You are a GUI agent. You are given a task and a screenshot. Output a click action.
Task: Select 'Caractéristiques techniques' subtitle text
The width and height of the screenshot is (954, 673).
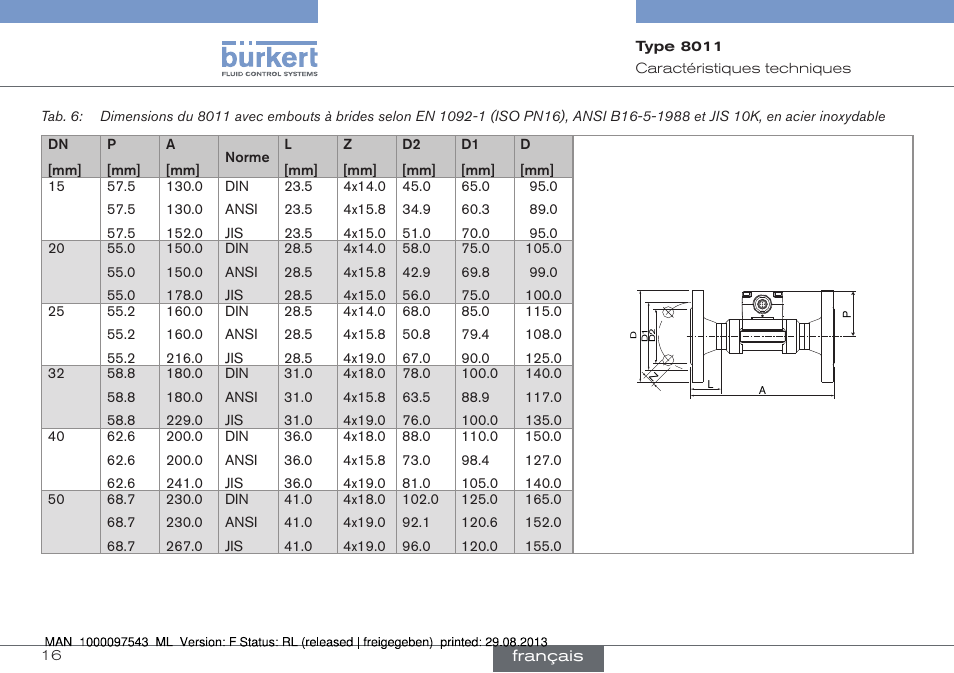click(x=743, y=68)
